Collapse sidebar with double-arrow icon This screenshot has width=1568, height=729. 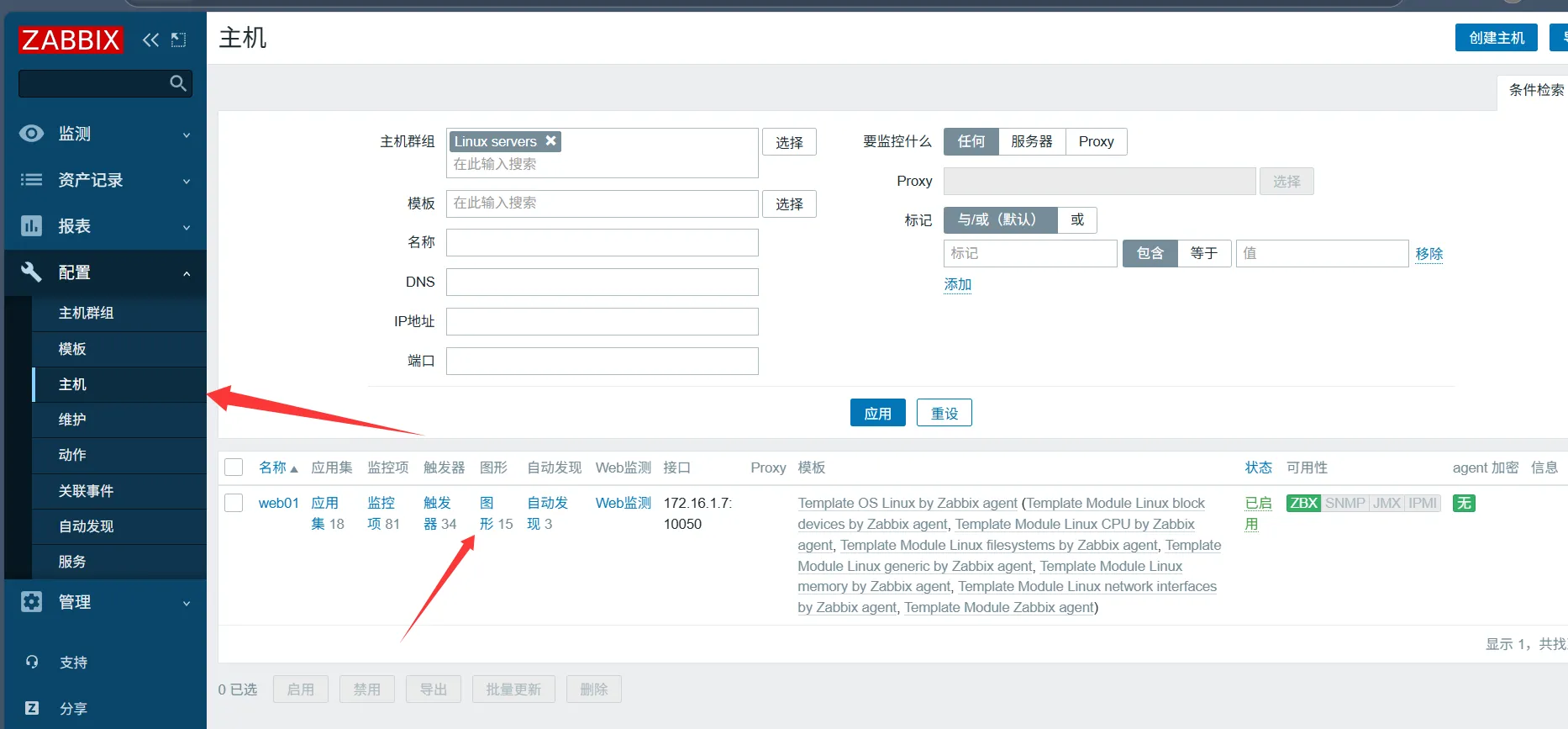pos(150,40)
